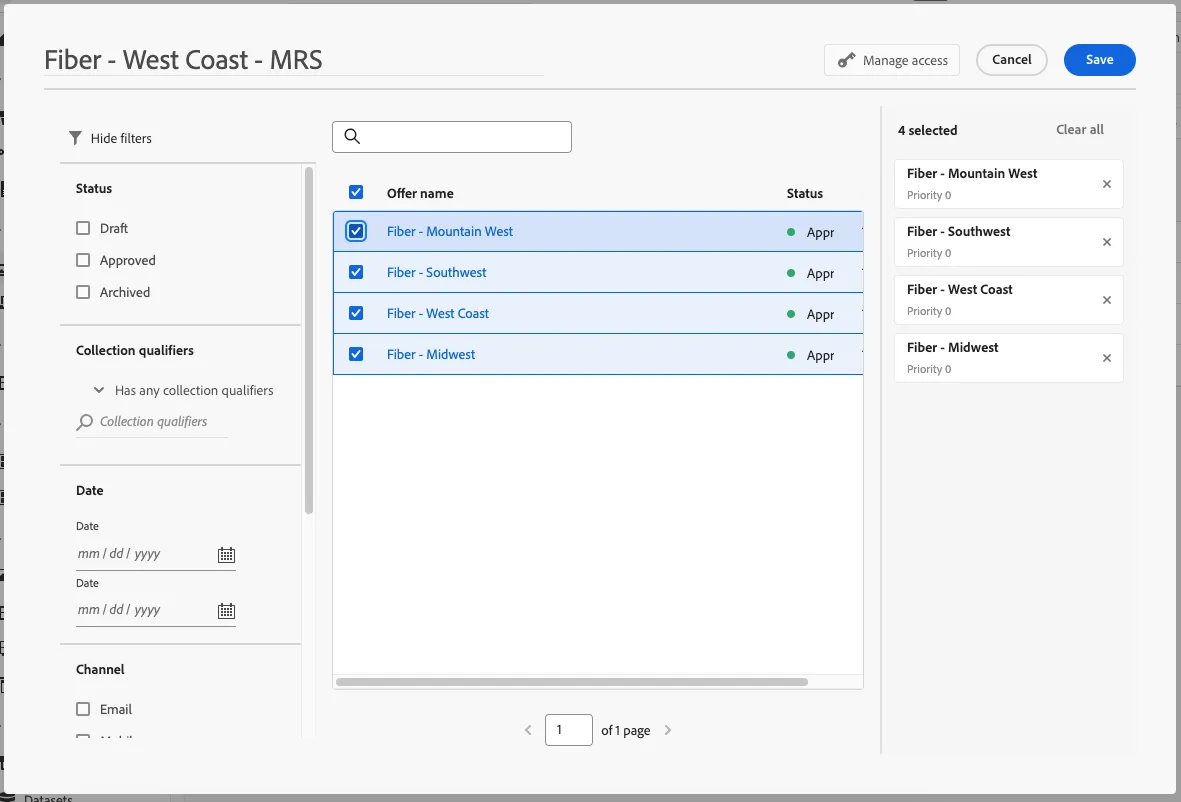Remove Fiber - West Coast from selected
The image size is (1181, 802).
(1106, 300)
